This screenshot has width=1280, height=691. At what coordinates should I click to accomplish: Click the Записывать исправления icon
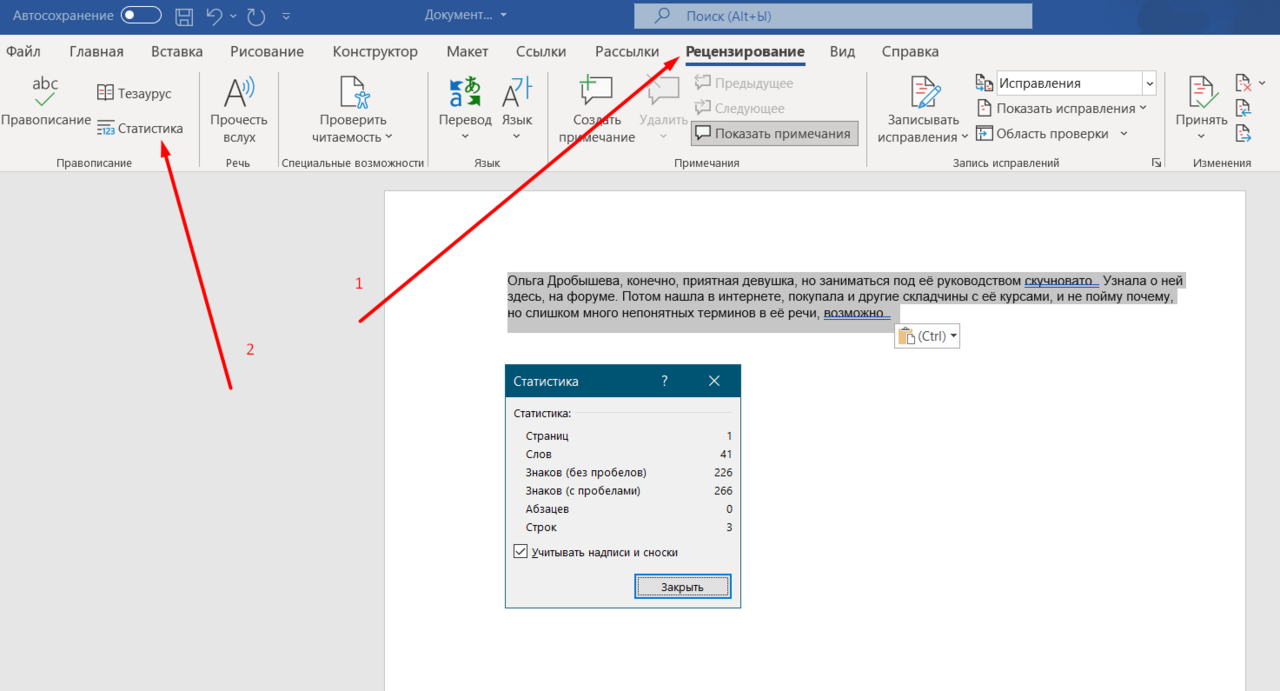tap(923, 93)
